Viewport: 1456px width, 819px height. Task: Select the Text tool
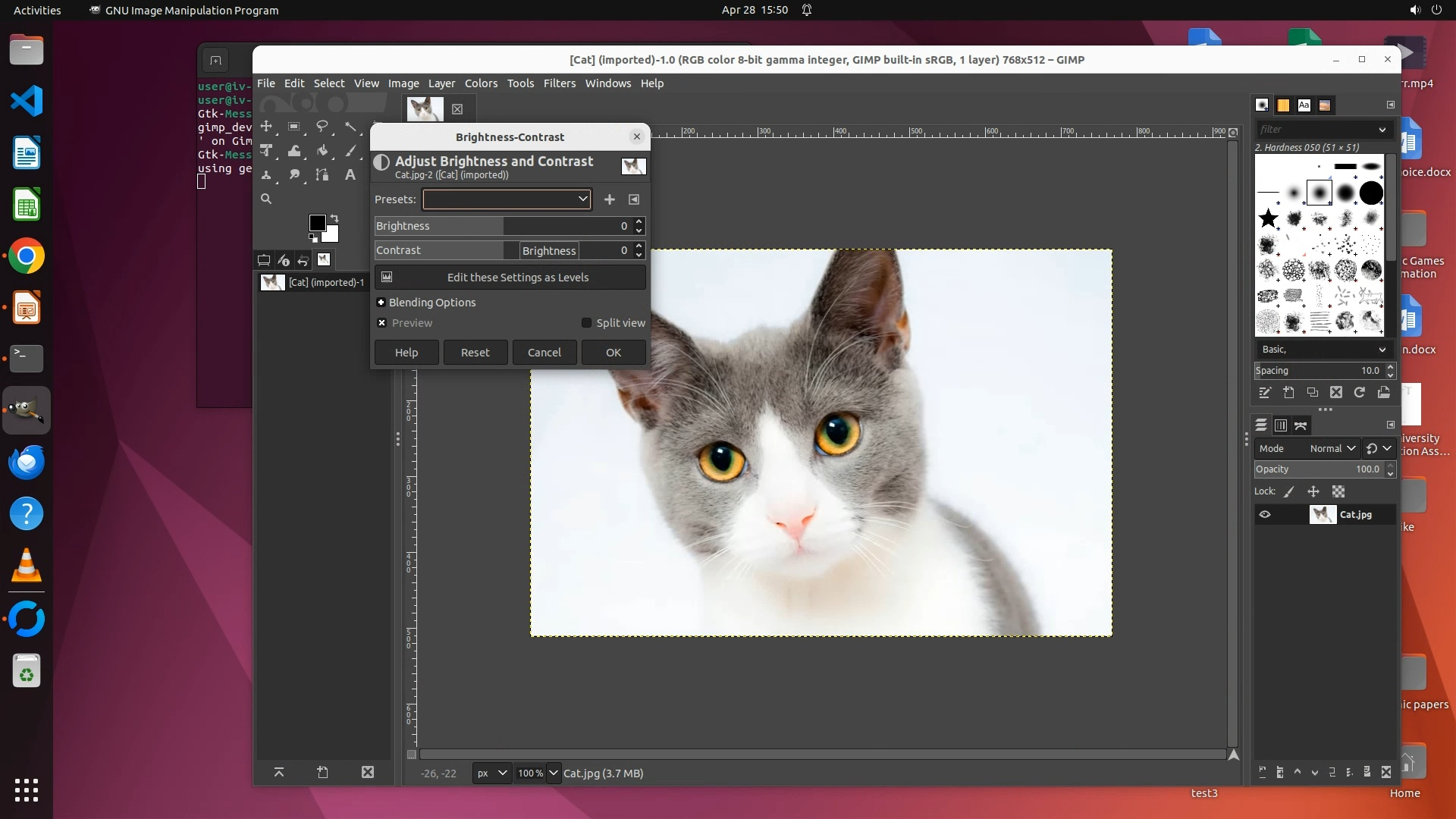[x=350, y=175]
